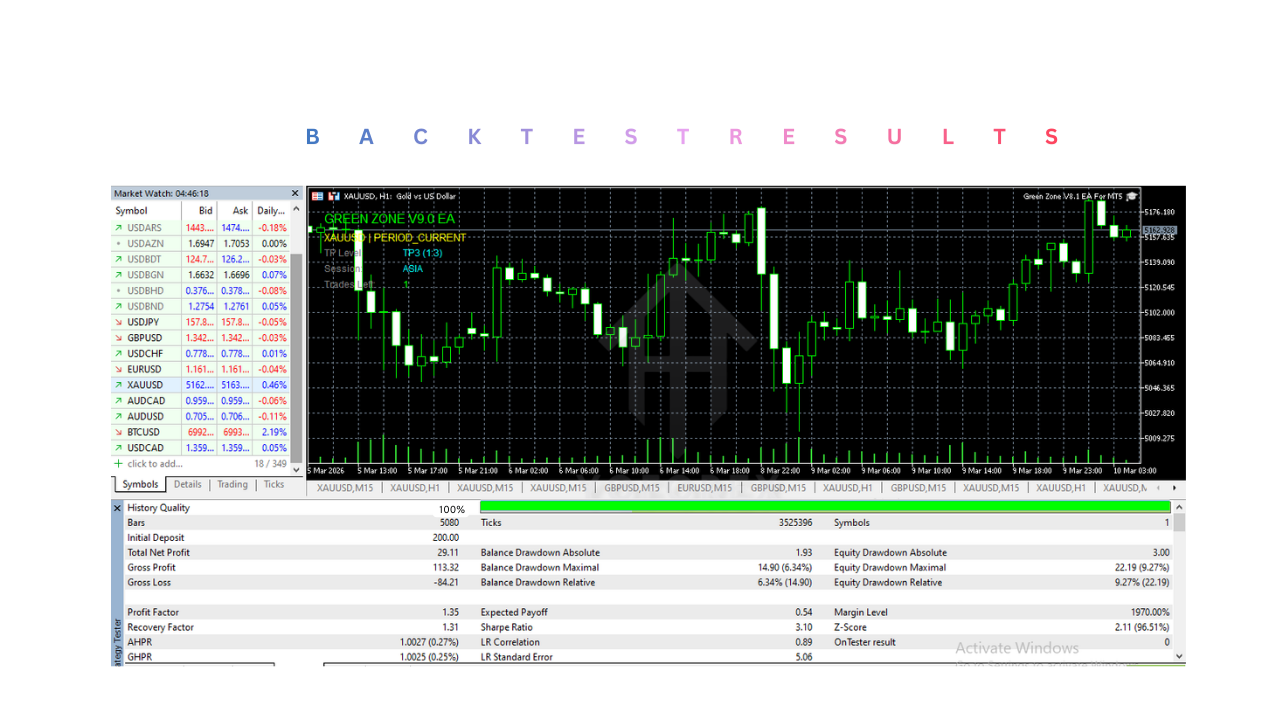Image resolution: width=1280 pixels, height=720 pixels.
Task: Close the Market Watch panel
Action: tap(295, 194)
